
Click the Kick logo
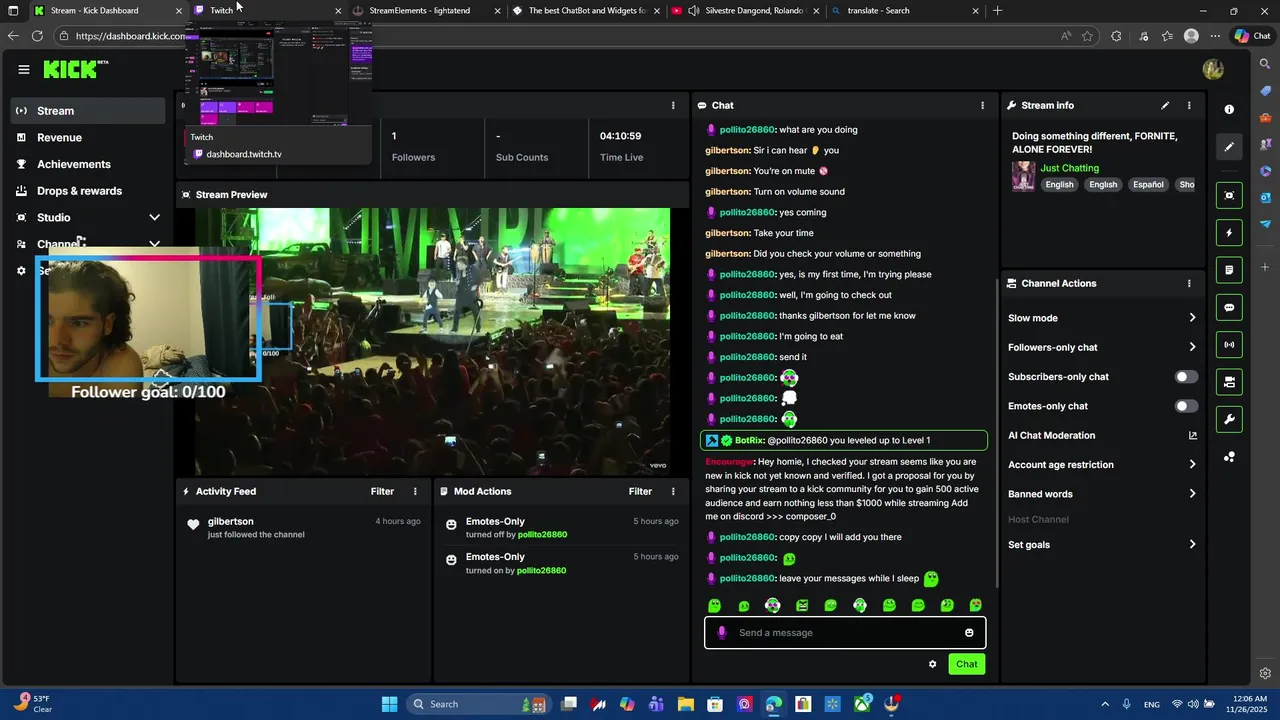[72, 69]
